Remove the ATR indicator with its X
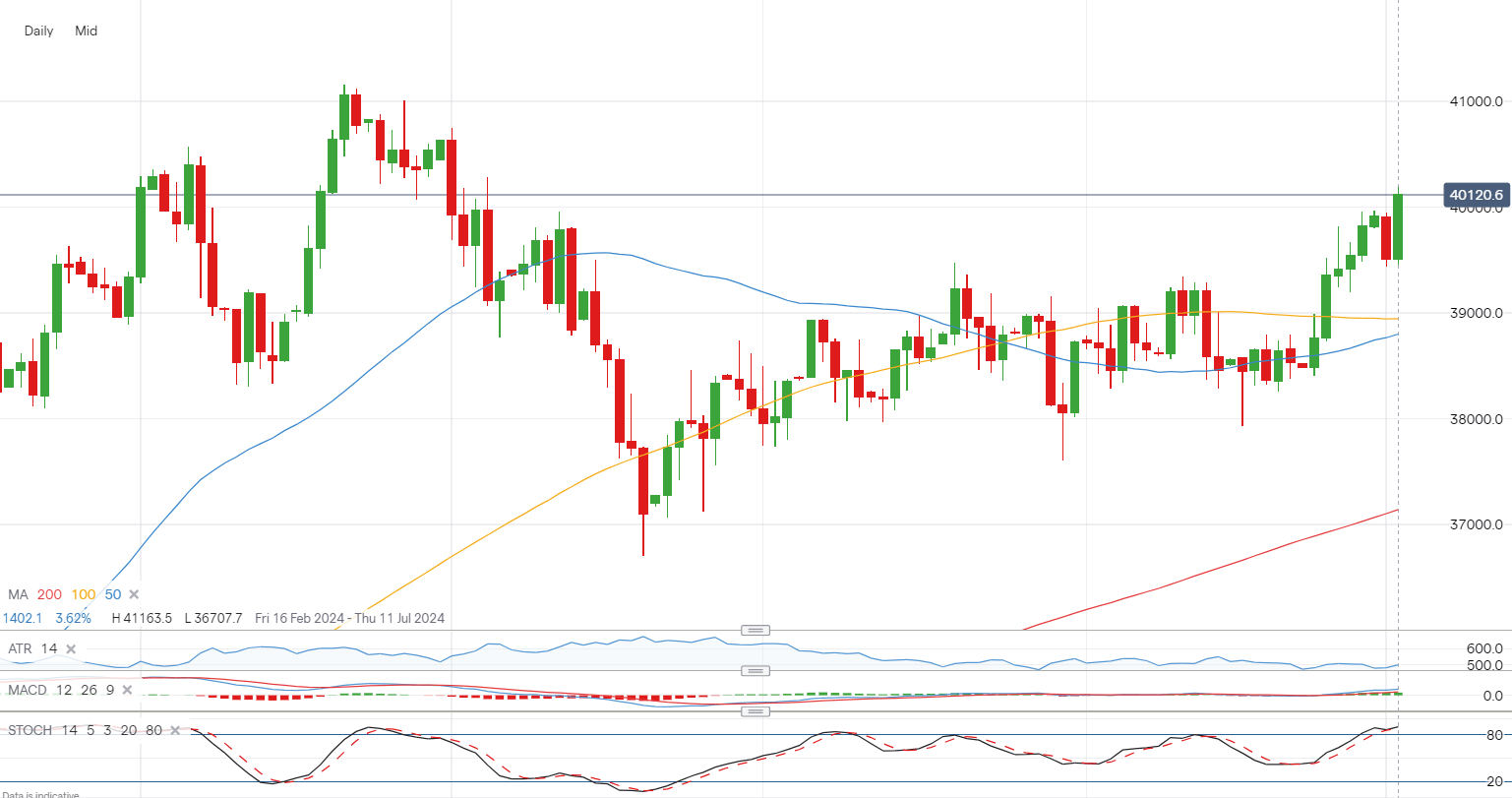1512x798 pixels. click(x=72, y=649)
